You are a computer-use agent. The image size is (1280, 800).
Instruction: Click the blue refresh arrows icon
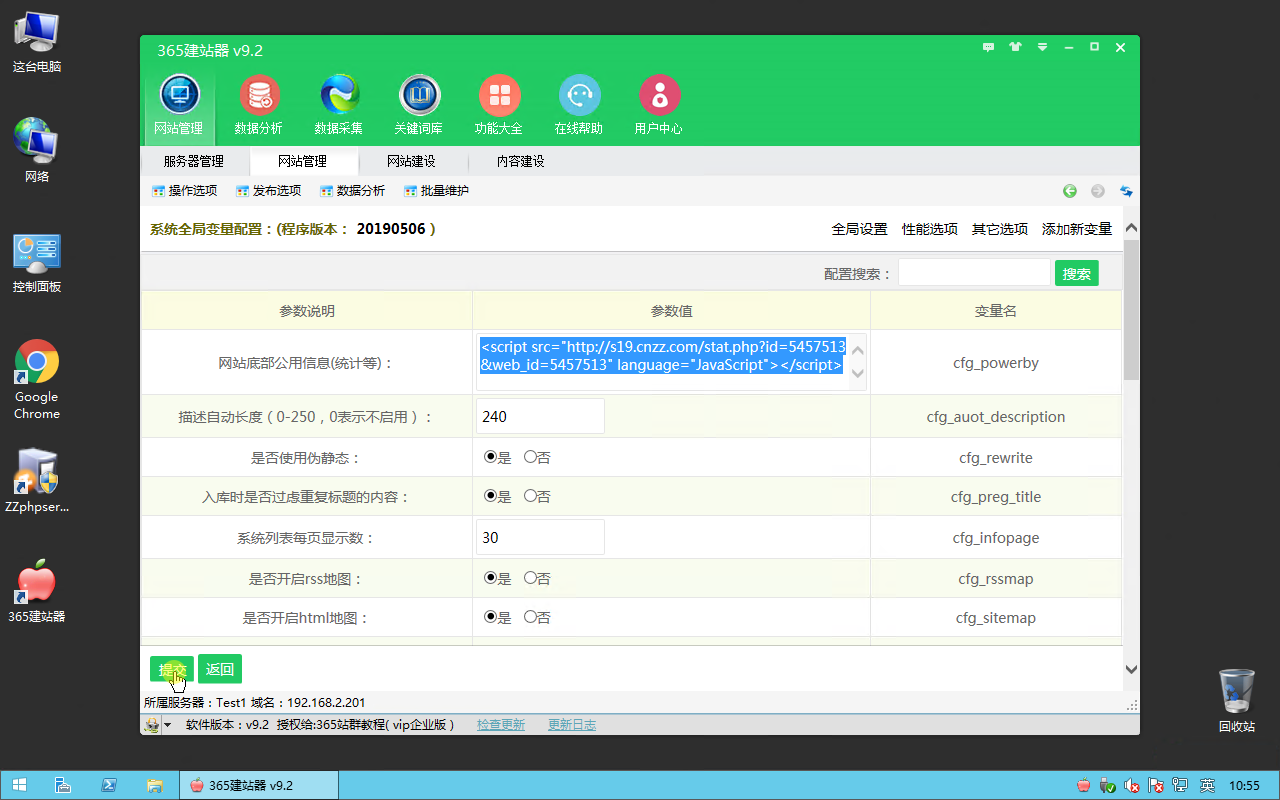(x=1126, y=191)
